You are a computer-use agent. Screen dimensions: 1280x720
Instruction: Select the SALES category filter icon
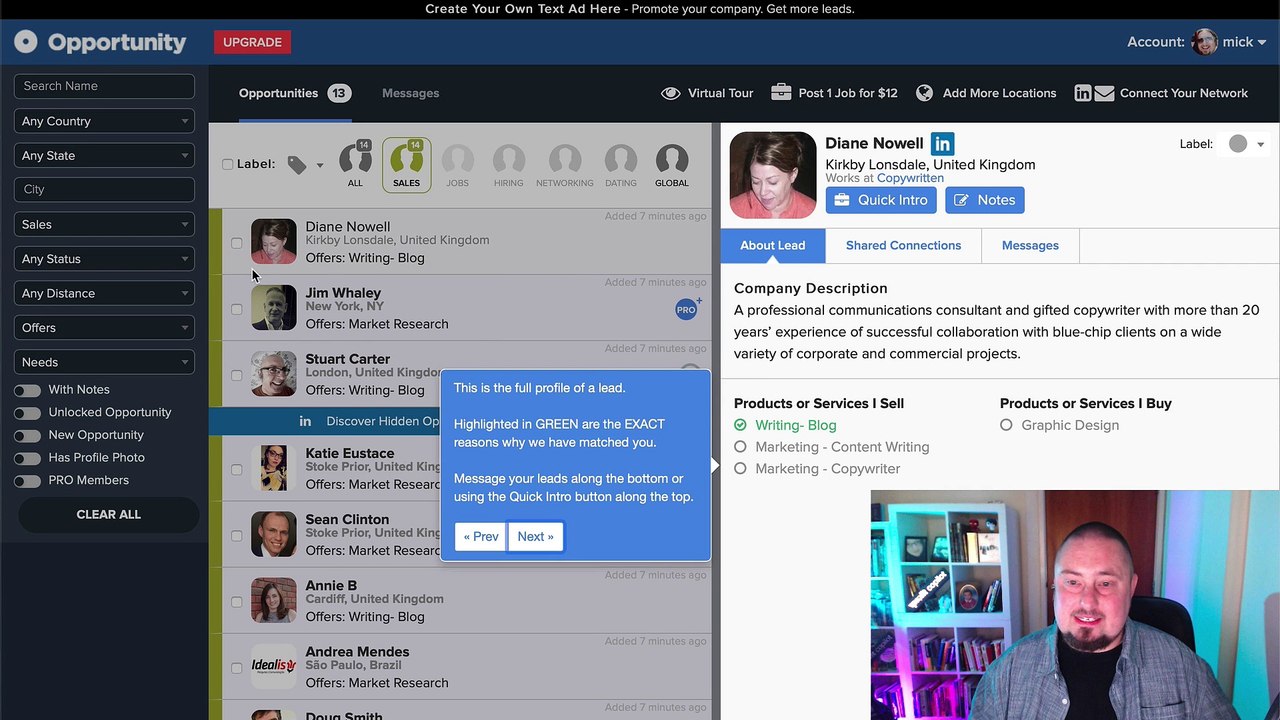coord(406,165)
